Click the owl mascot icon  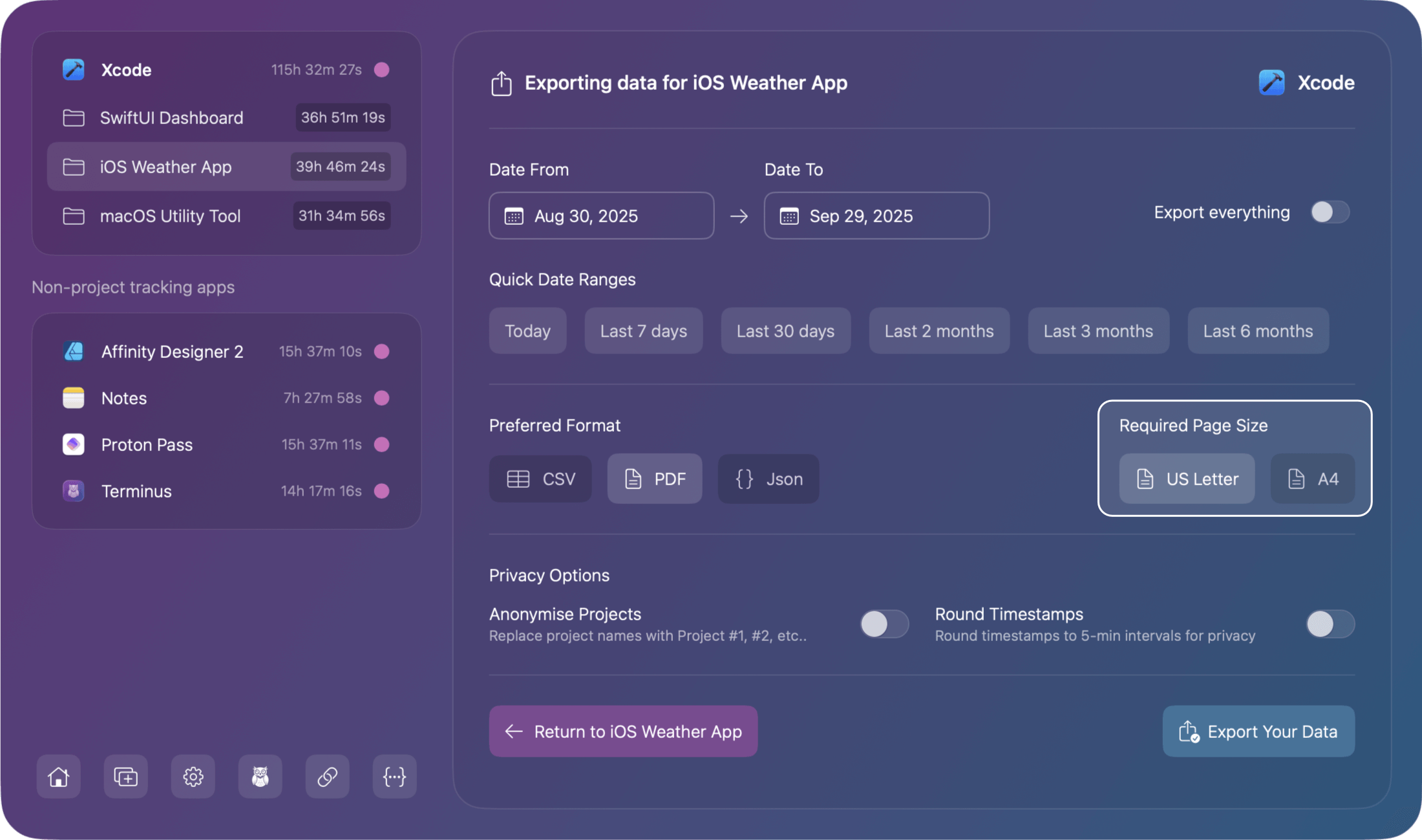coord(260,777)
